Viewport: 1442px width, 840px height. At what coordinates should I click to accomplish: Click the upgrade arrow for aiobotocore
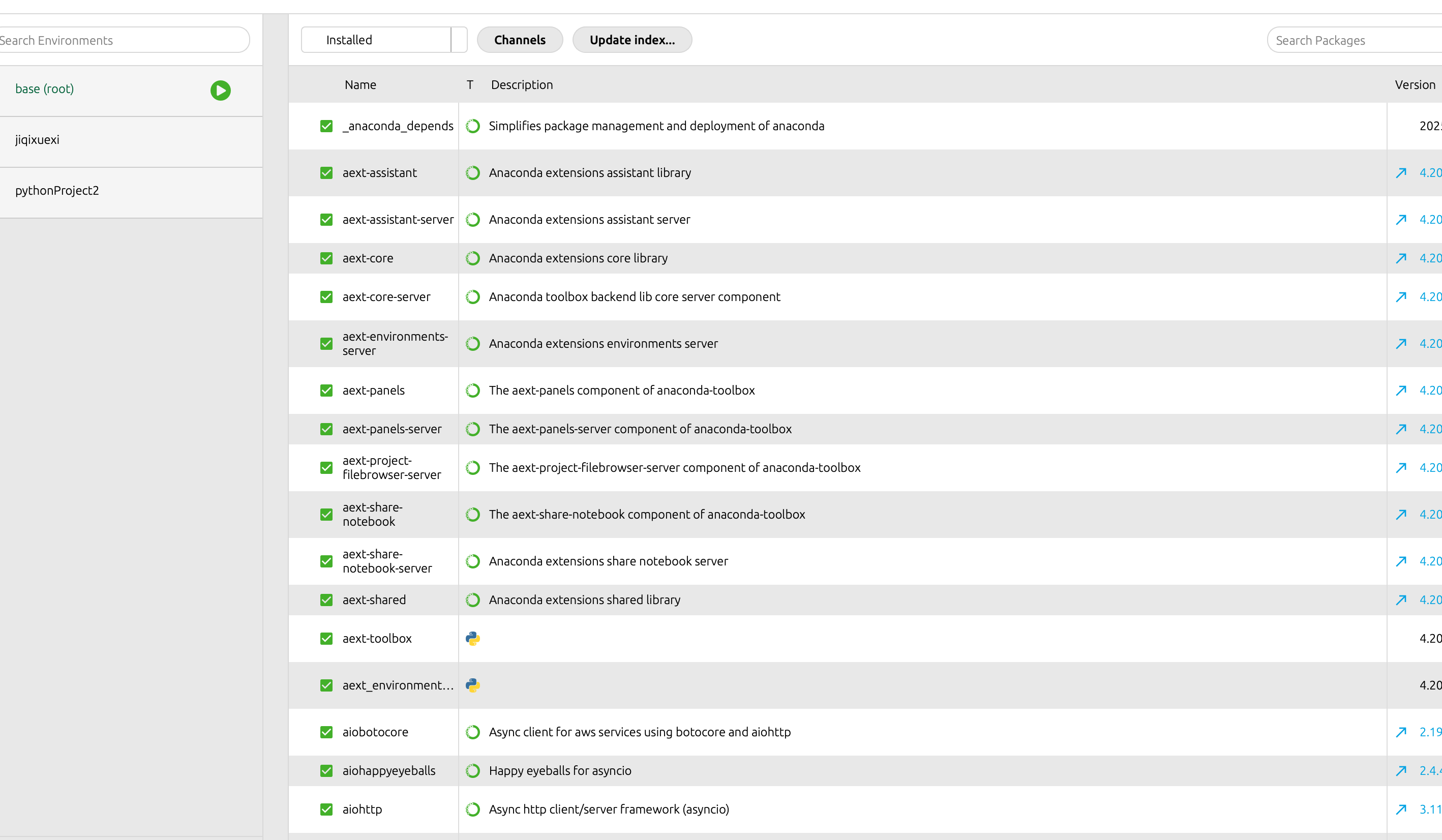1401,732
